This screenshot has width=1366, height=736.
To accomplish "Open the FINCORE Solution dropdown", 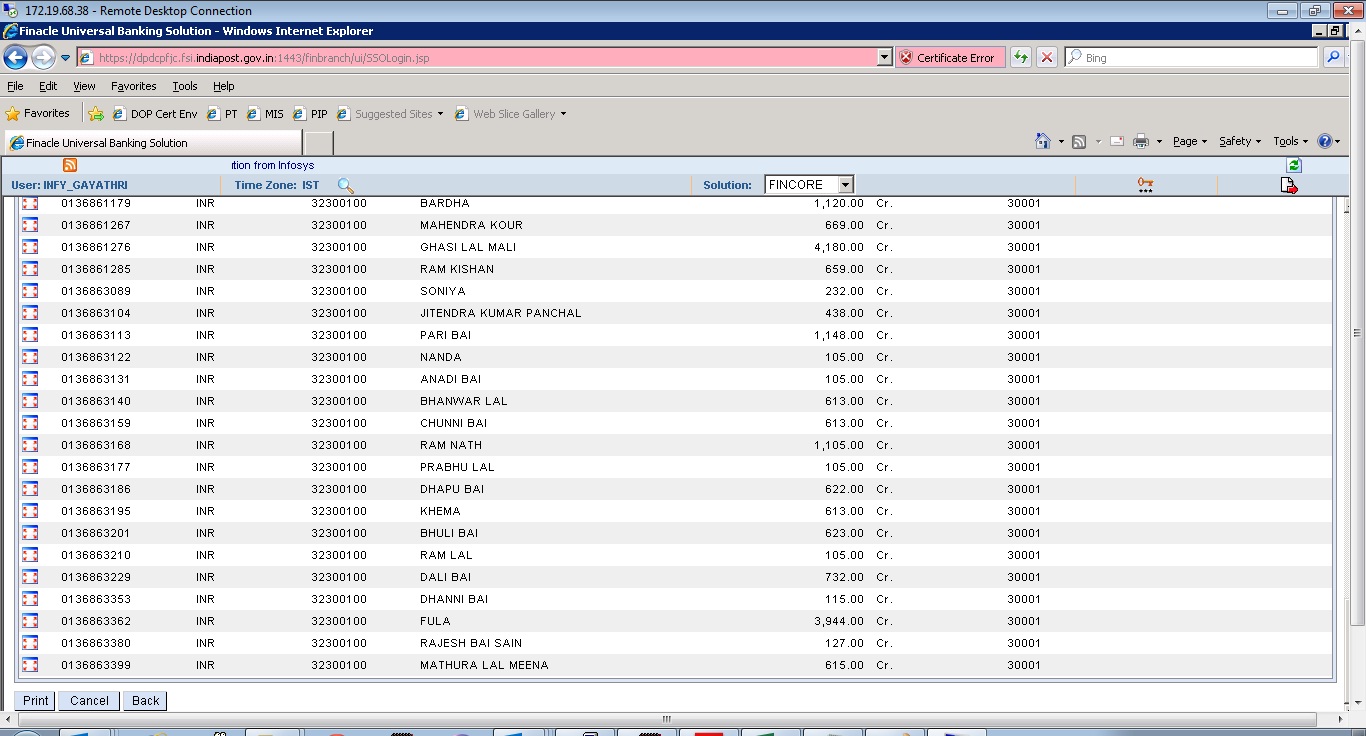I will 843,184.
